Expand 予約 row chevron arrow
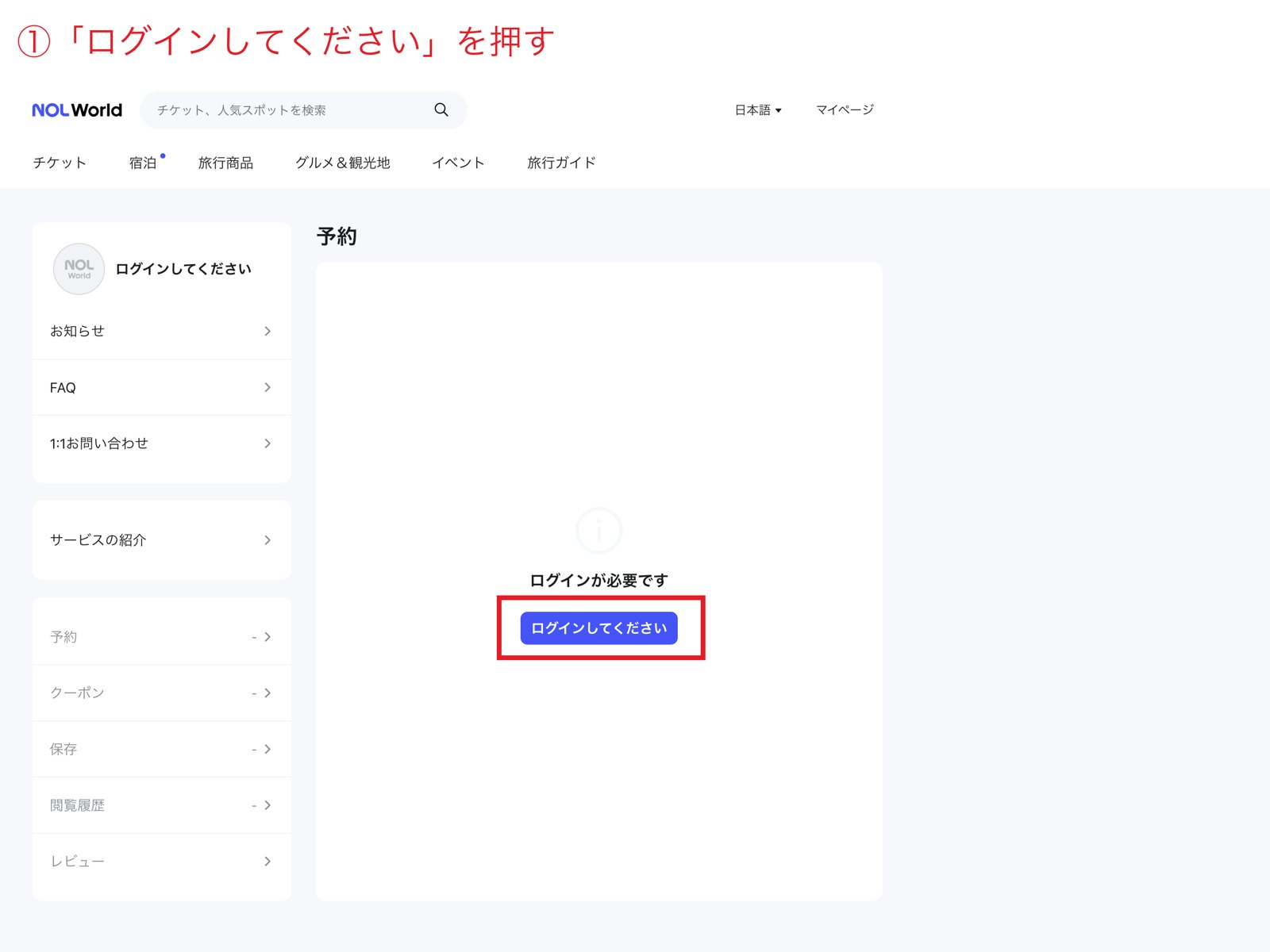Image resolution: width=1270 pixels, height=952 pixels. click(x=267, y=637)
